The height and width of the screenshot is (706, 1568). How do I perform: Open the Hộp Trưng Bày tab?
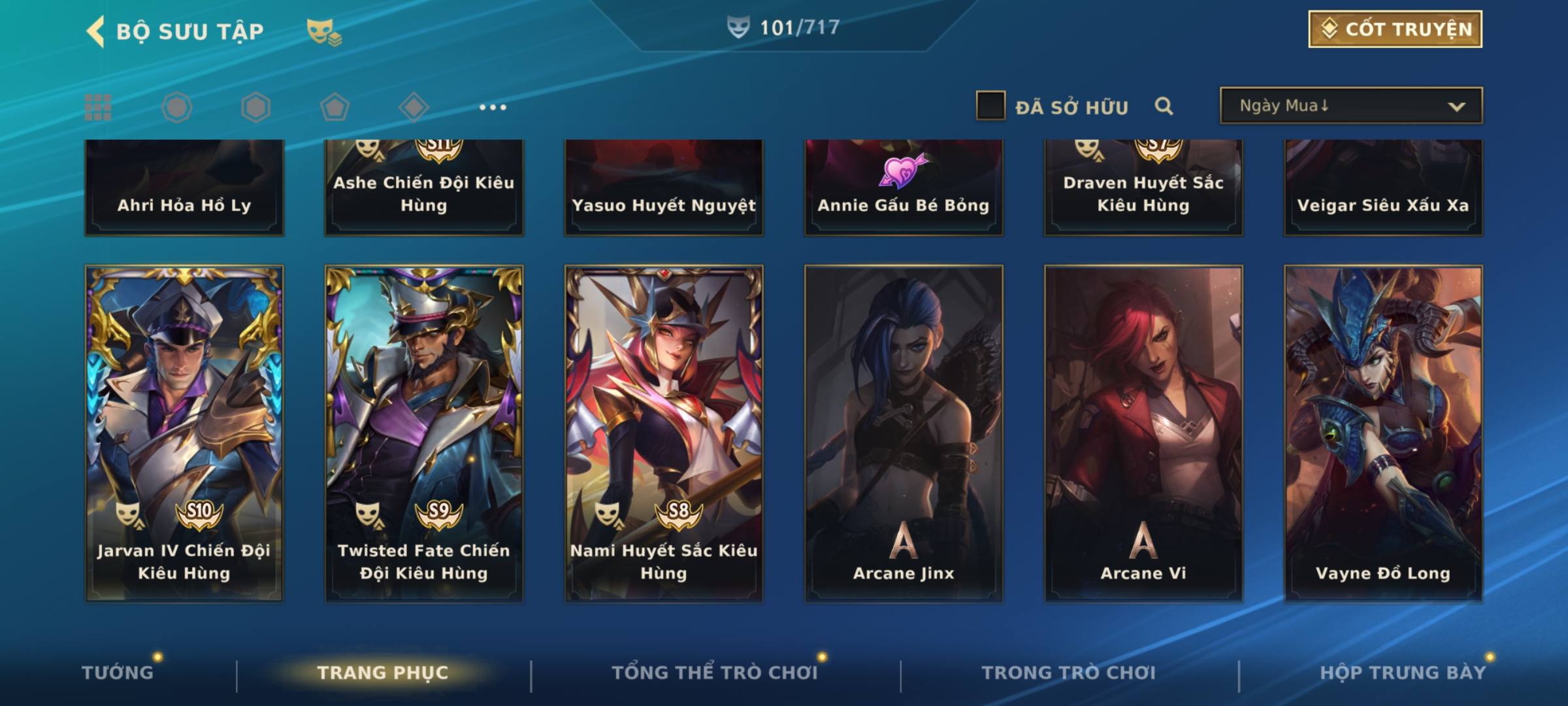pyautogui.click(x=1403, y=673)
